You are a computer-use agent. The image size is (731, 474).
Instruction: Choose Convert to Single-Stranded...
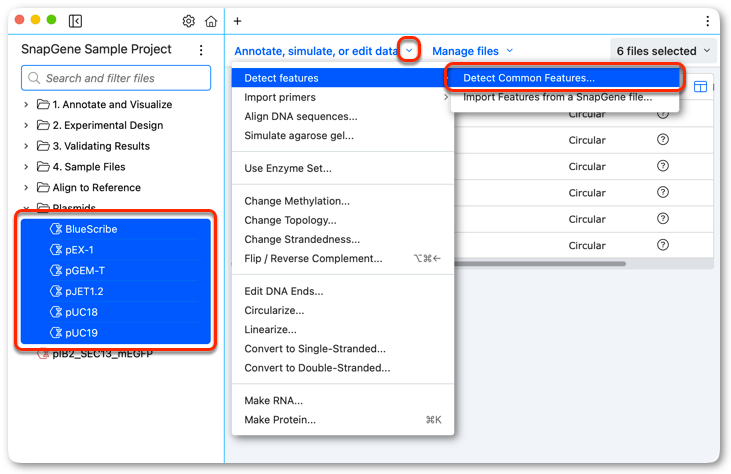(343, 349)
